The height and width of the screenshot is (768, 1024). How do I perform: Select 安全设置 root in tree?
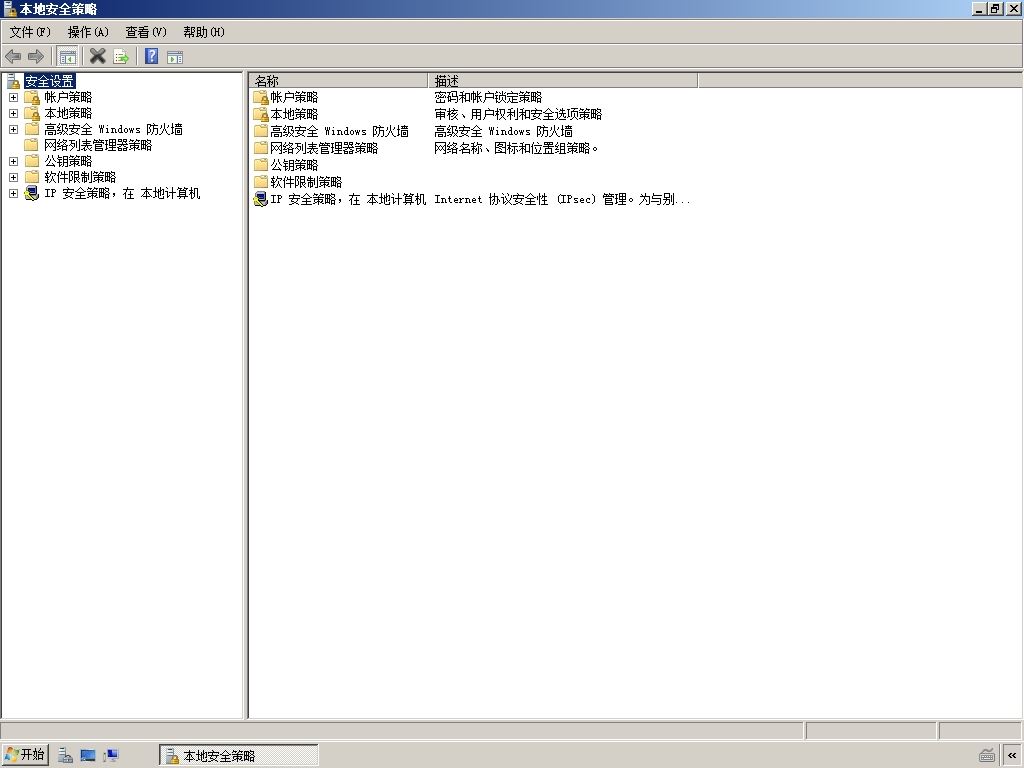(x=50, y=81)
